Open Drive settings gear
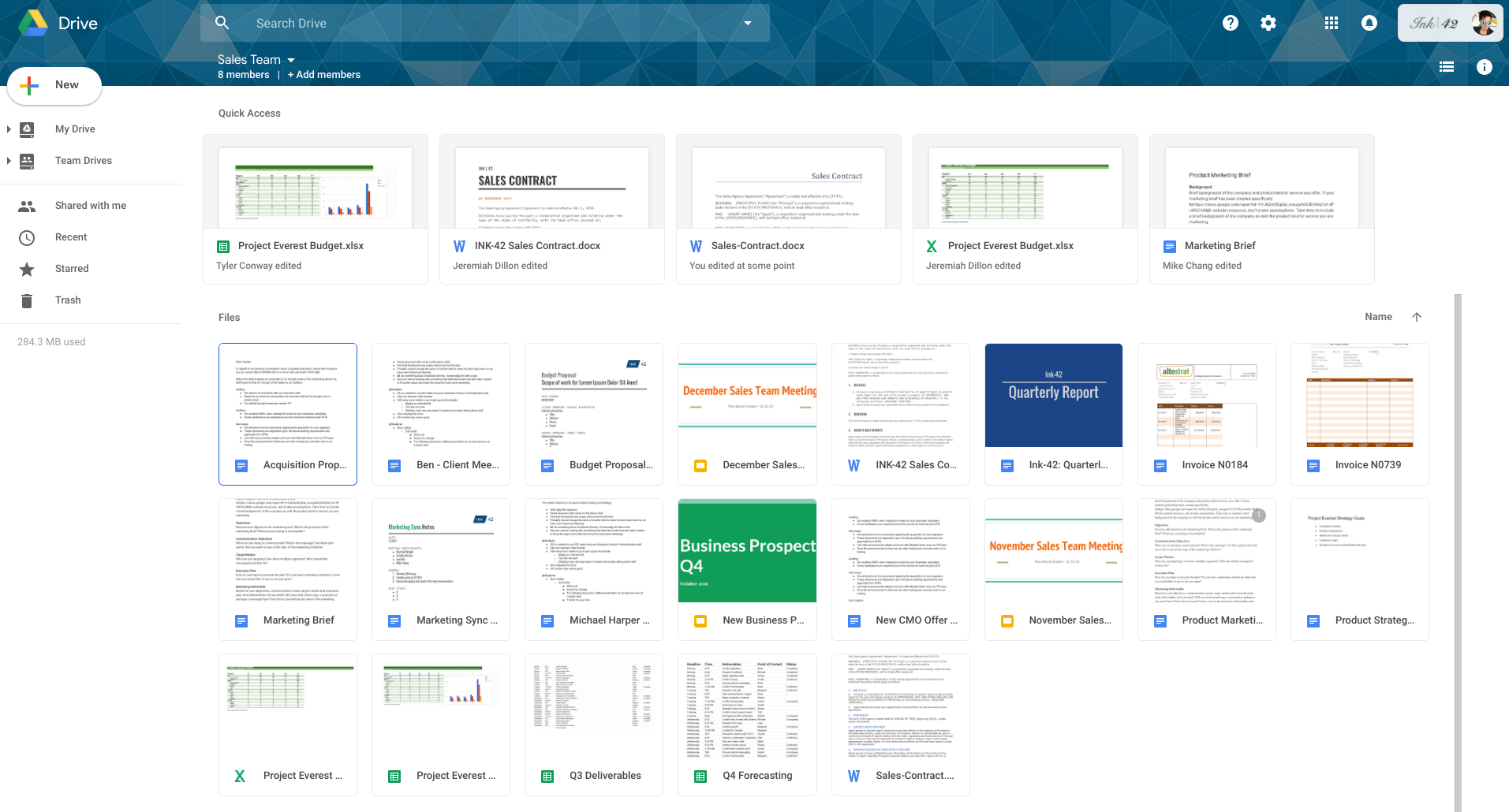Image resolution: width=1509 pixels, height=812 pixels. pos(1268,23)
